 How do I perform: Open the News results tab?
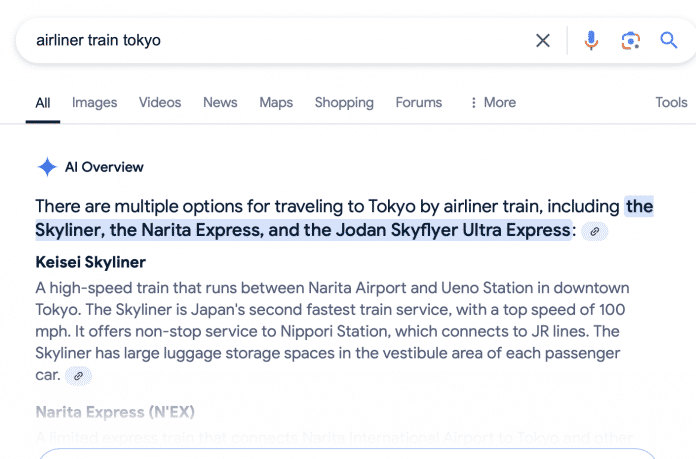click(220, 102)
